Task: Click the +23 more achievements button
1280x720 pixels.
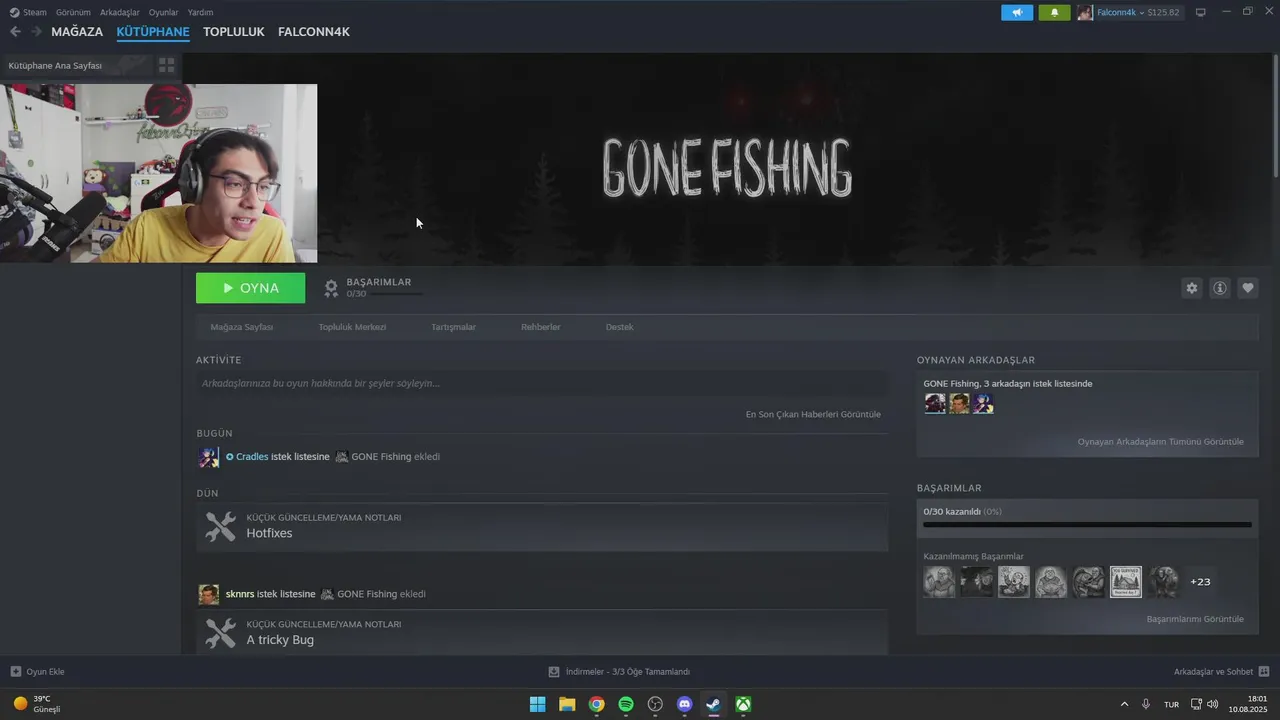Action: point(1200,582)
